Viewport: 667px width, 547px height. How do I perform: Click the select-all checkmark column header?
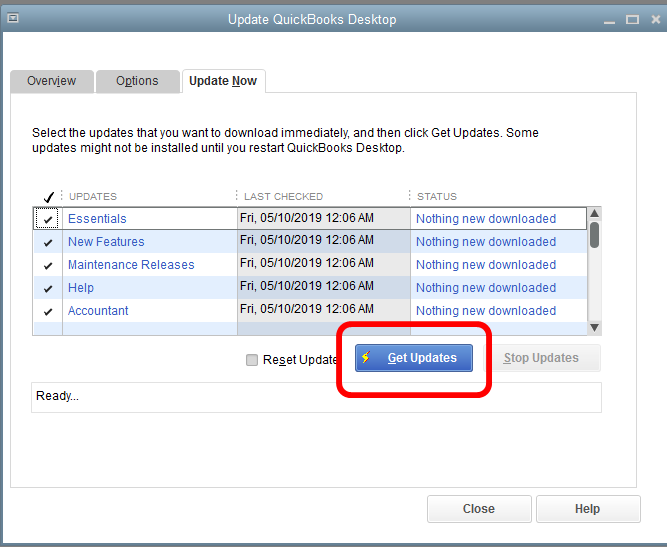(48, 197)
